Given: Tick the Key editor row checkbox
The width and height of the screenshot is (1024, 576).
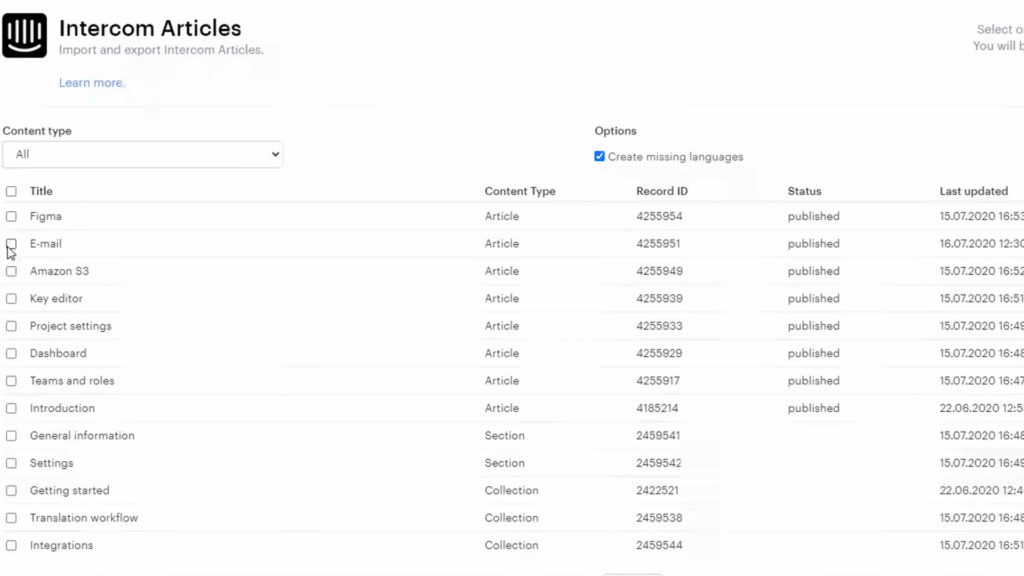Looking at the screenshot, I should [x=11, y=298].
